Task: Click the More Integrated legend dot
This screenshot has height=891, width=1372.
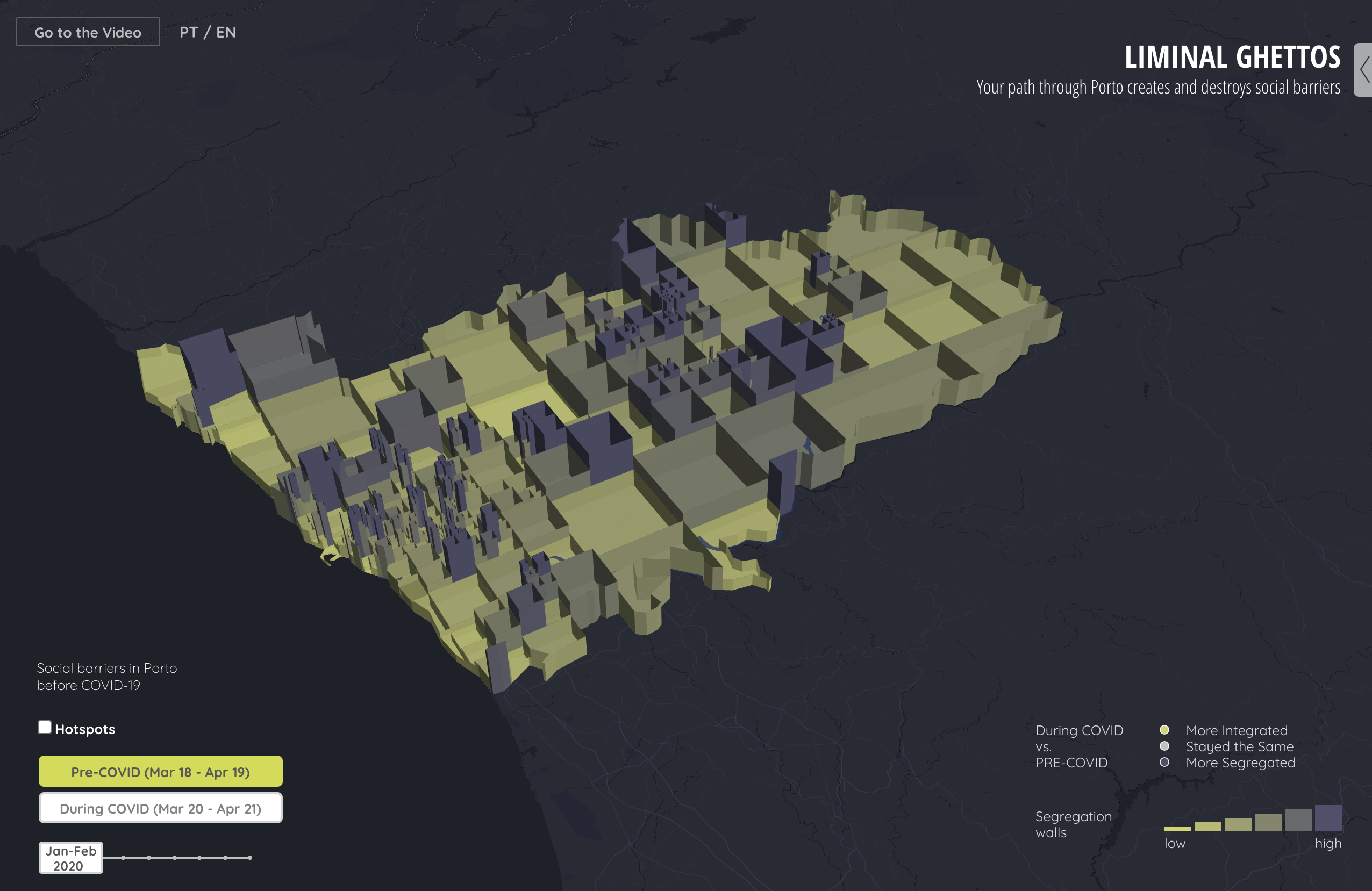Action: tap(1164, 730)
